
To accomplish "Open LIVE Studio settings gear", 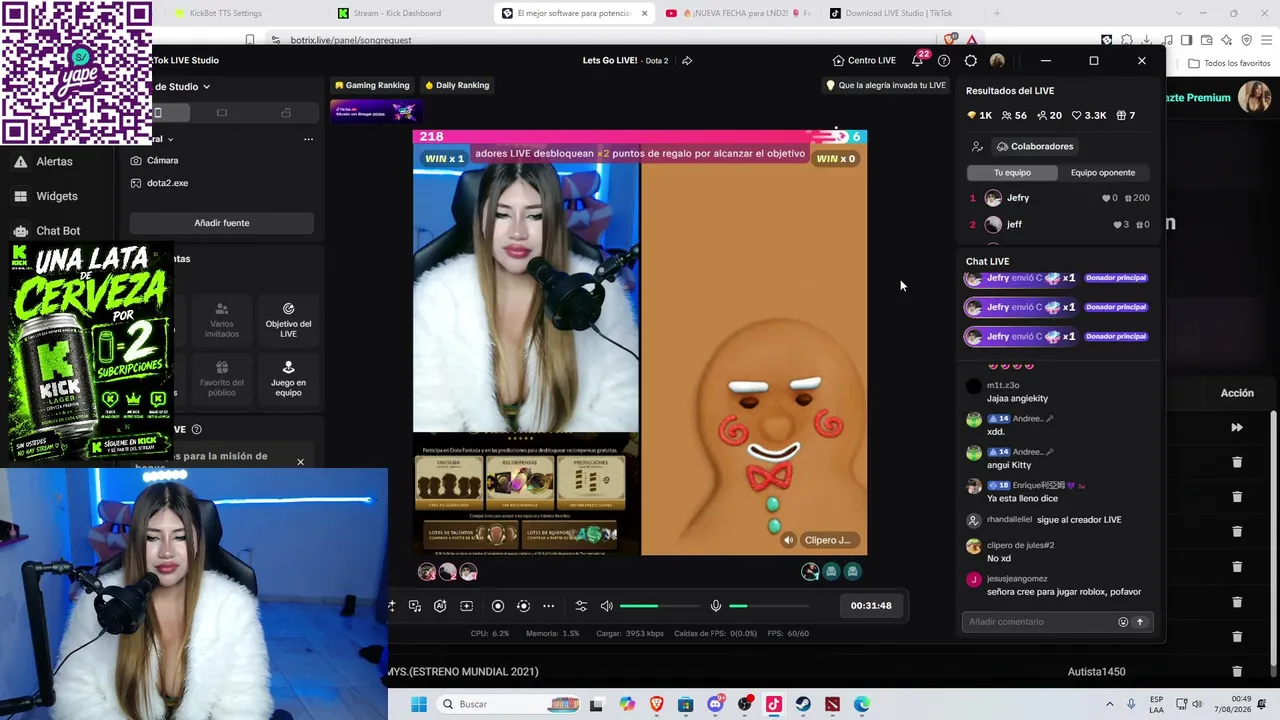I will (x=970, y=60).
